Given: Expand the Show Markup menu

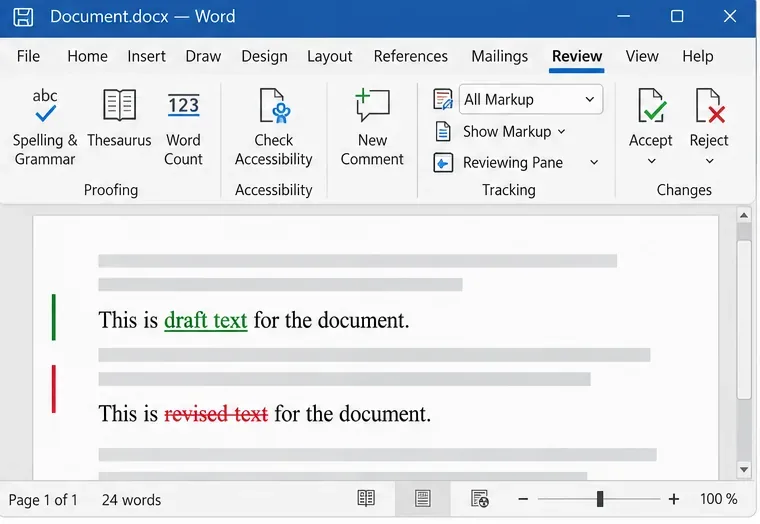Looking at the screenshot, I should tap(514, 131).
